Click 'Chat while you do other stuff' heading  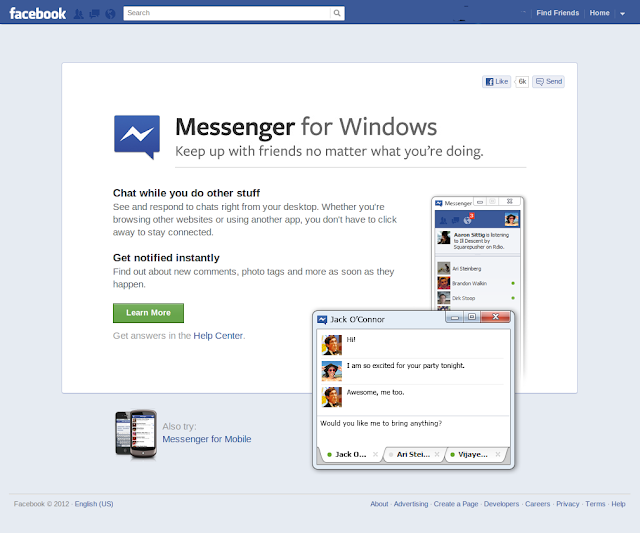[186, 193]
